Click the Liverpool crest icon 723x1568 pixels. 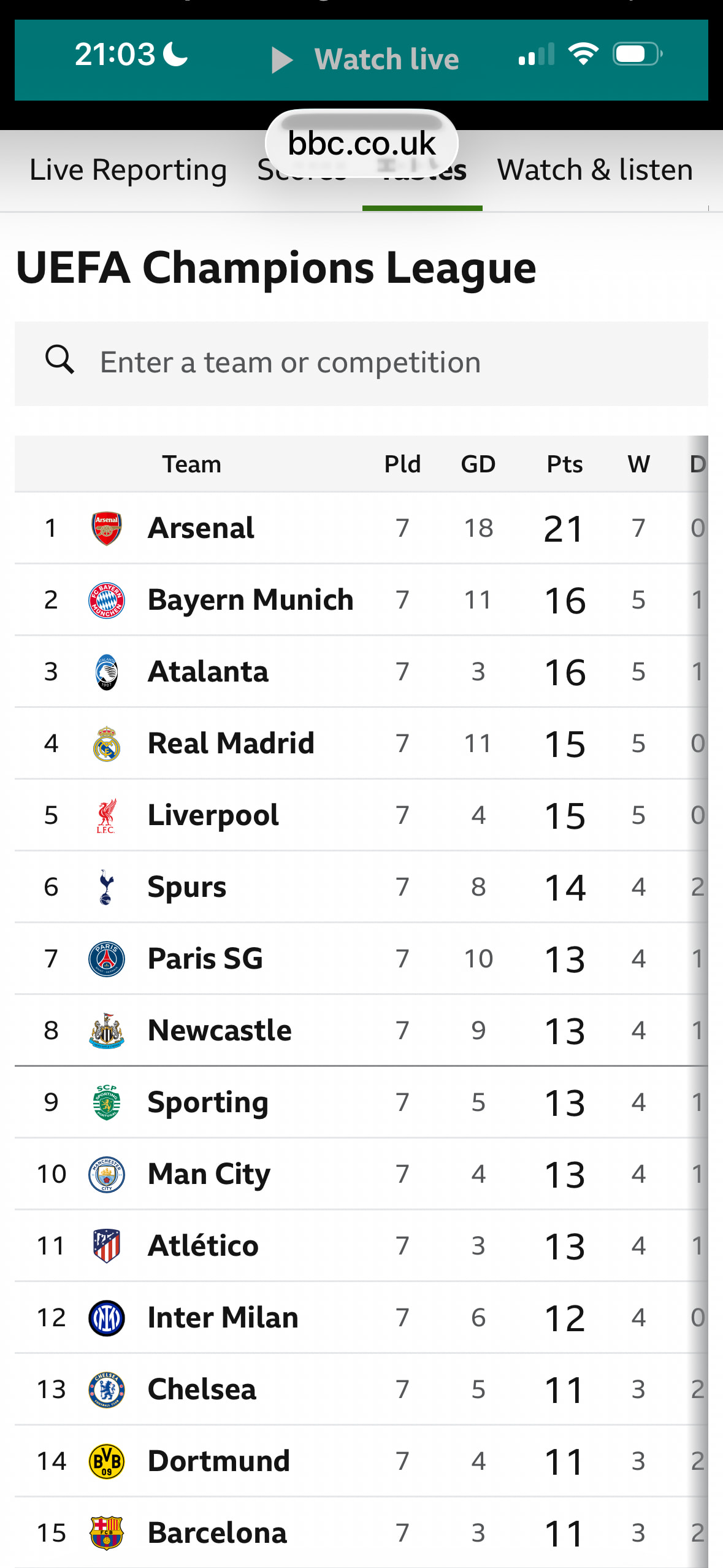[x=106, y=815]
